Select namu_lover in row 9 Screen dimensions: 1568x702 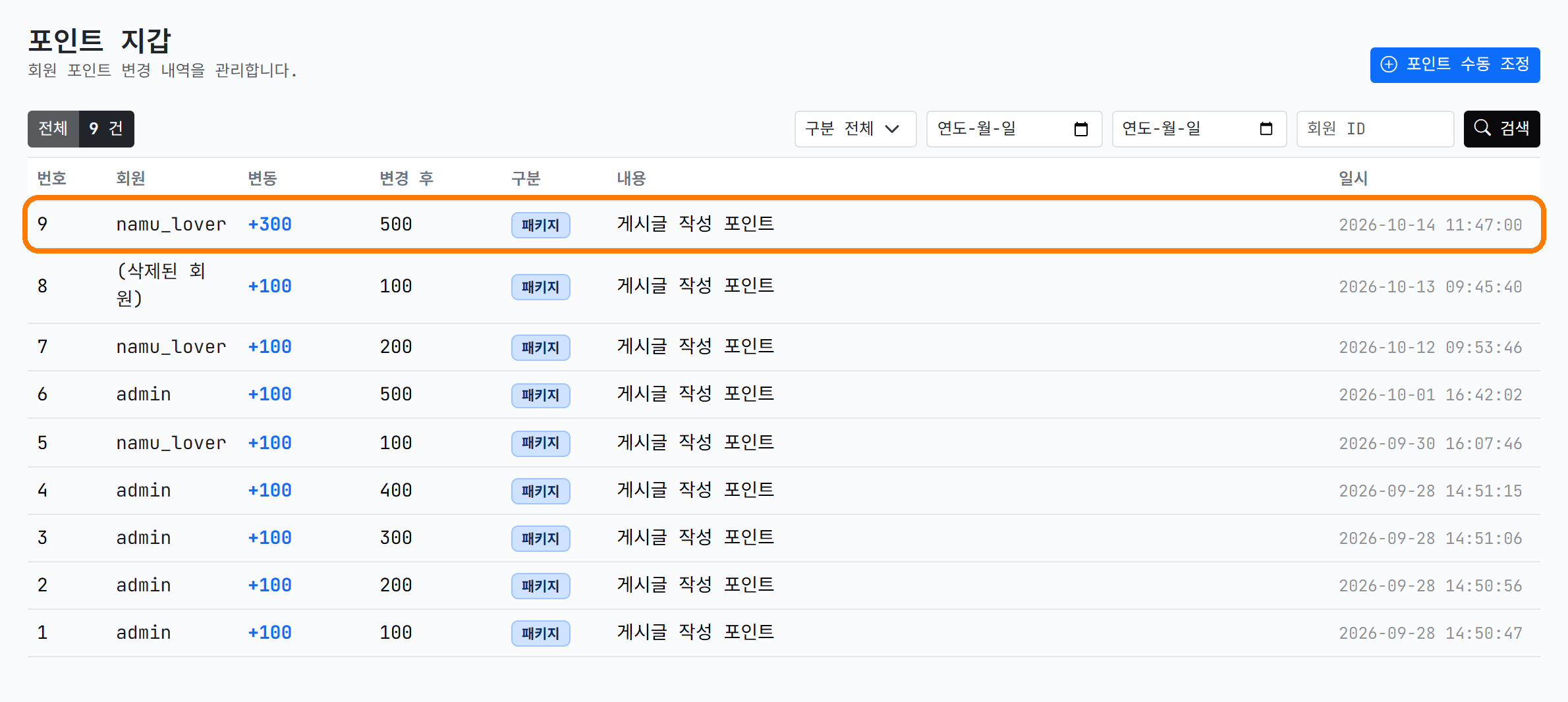(x=171, y=225)
